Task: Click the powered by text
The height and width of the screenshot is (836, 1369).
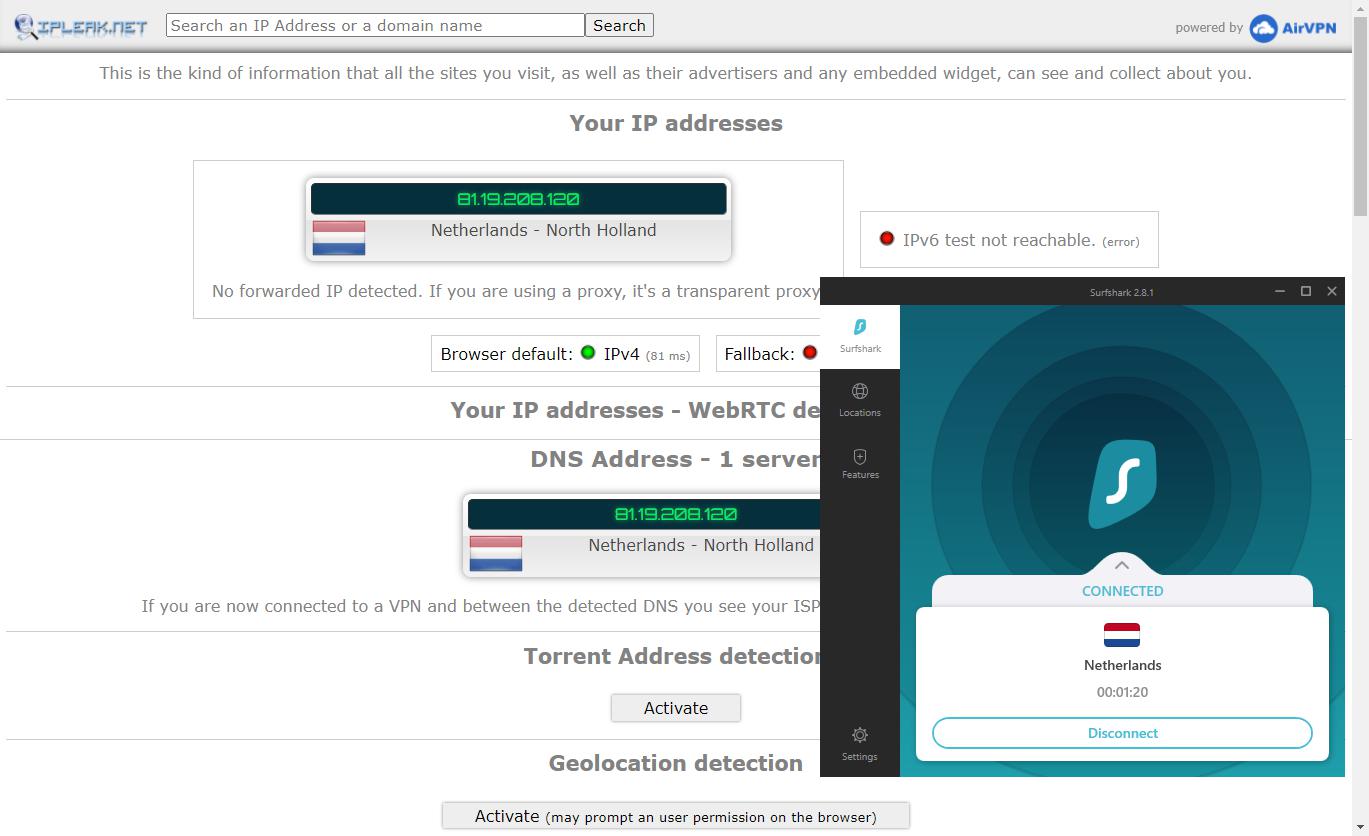Action: (x=1209, y=28)
